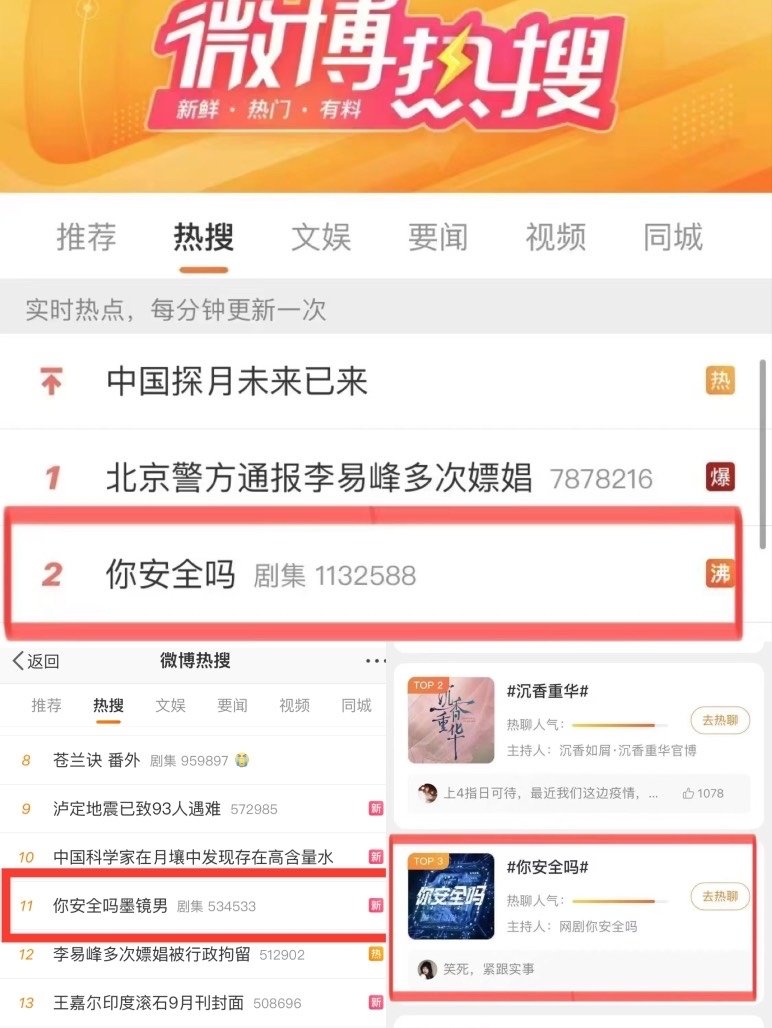Tap the orange 热 badge
This screenshot has height=1028, width=772.
click(x=720, y=380)
